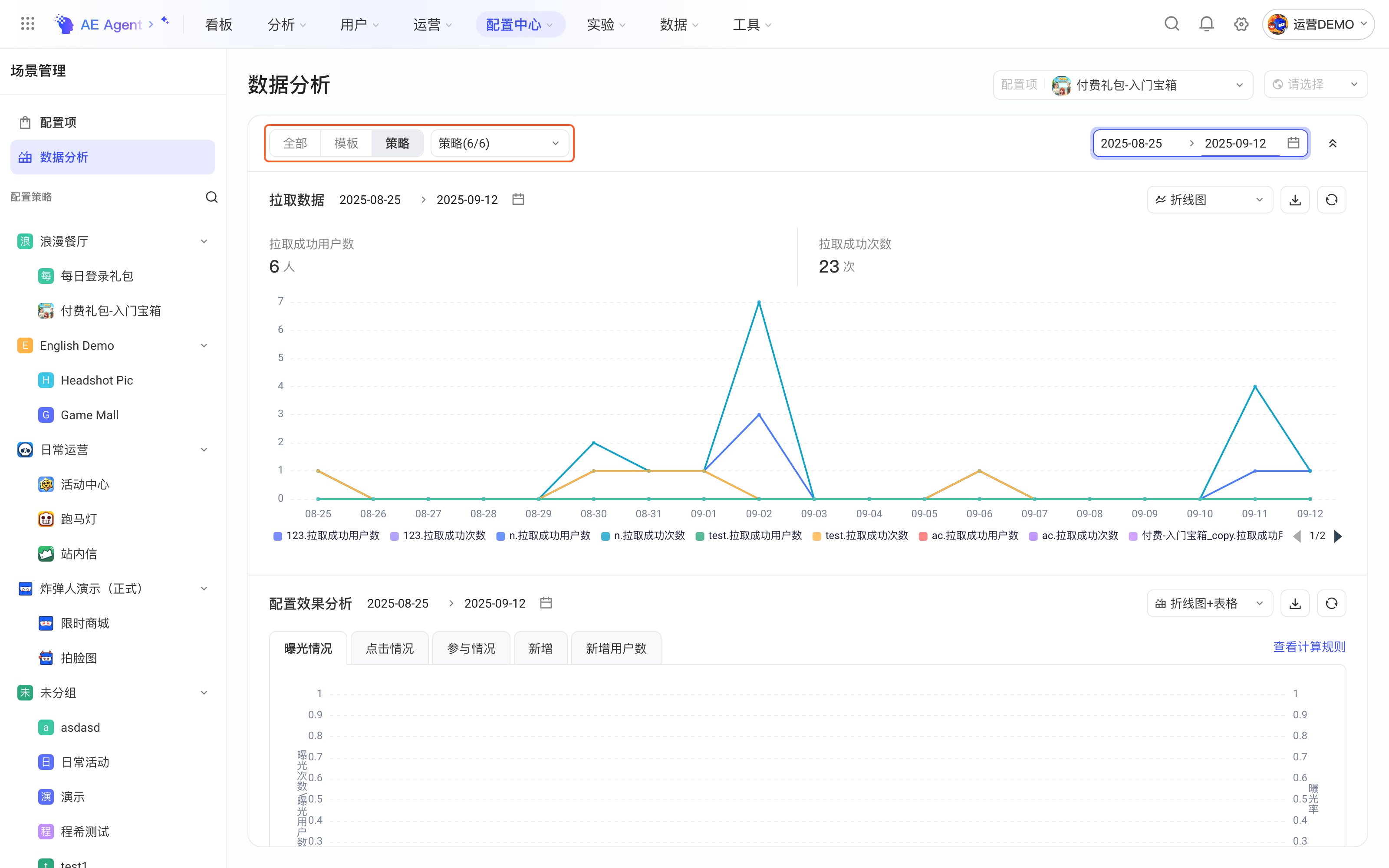
Task: Click the 站内信 icon
Action: 46,554
